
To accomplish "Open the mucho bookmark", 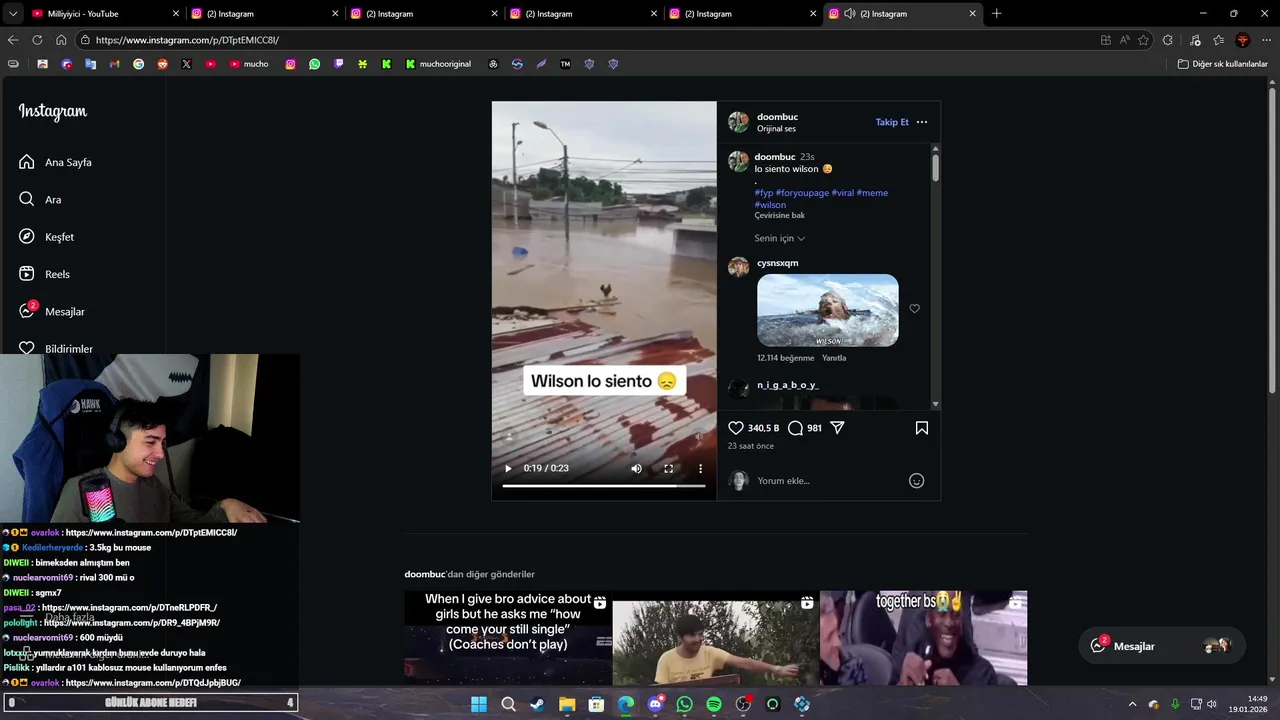I will tap(249, 64).
